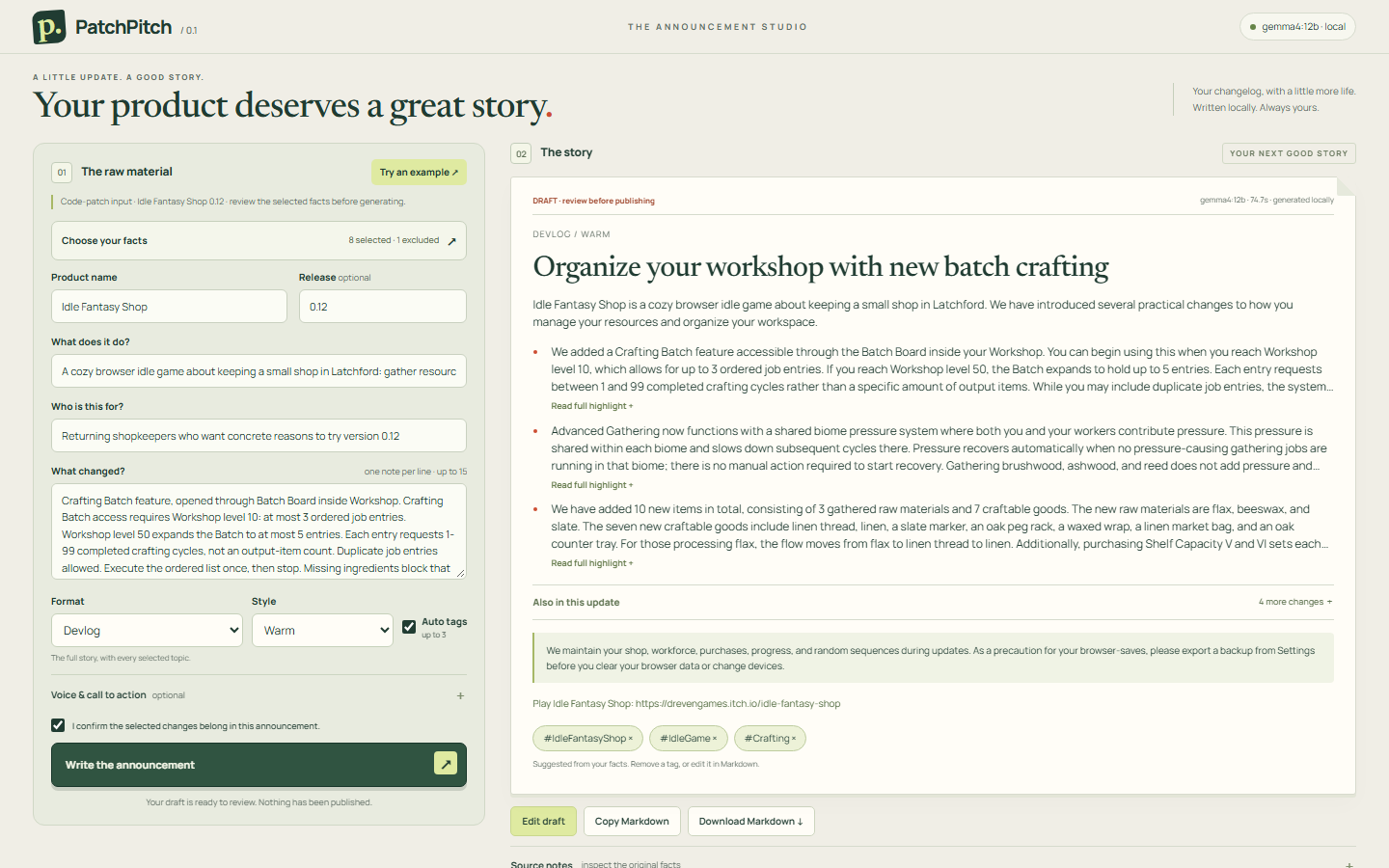Toggle the confirm selected changes checkbox

tap(58, 725)
